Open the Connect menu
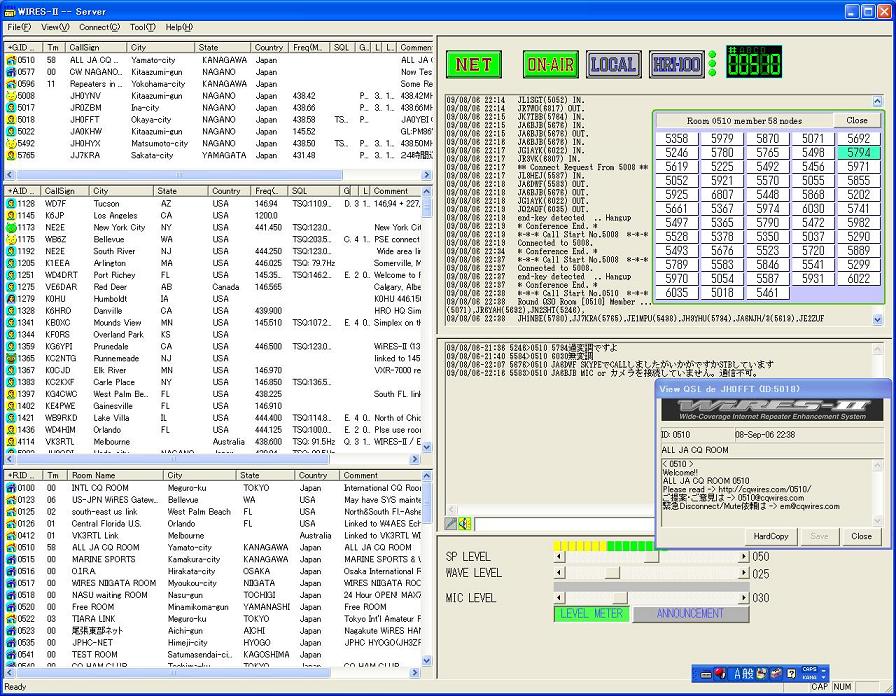This screenshot has width=896, height=696. tap(99, 27)
